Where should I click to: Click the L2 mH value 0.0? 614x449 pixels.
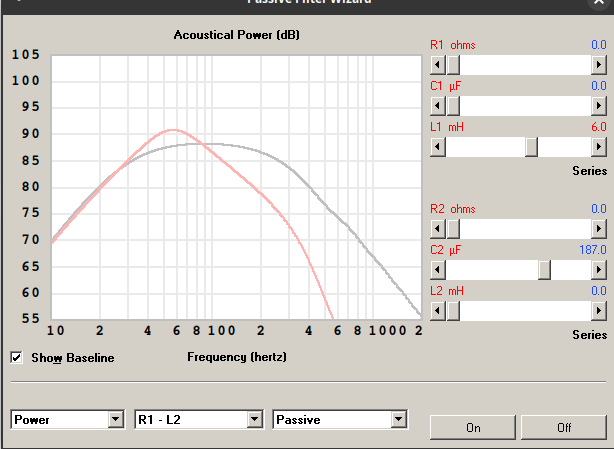pyautogui.click(x=599, y=291)
